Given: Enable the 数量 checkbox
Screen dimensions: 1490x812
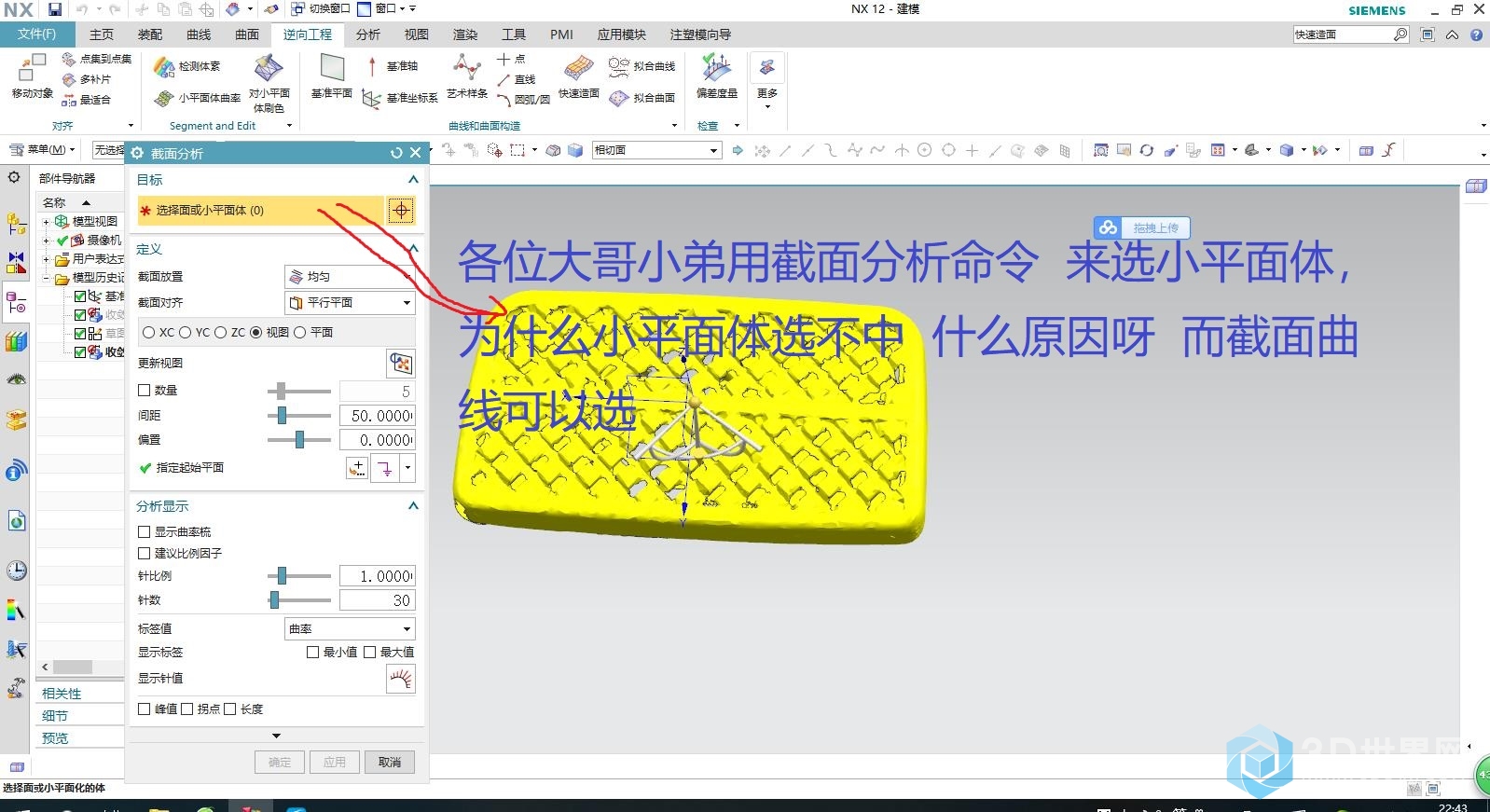Looking at the screenshot, I should pyautogui.click(x=144, y=391).
